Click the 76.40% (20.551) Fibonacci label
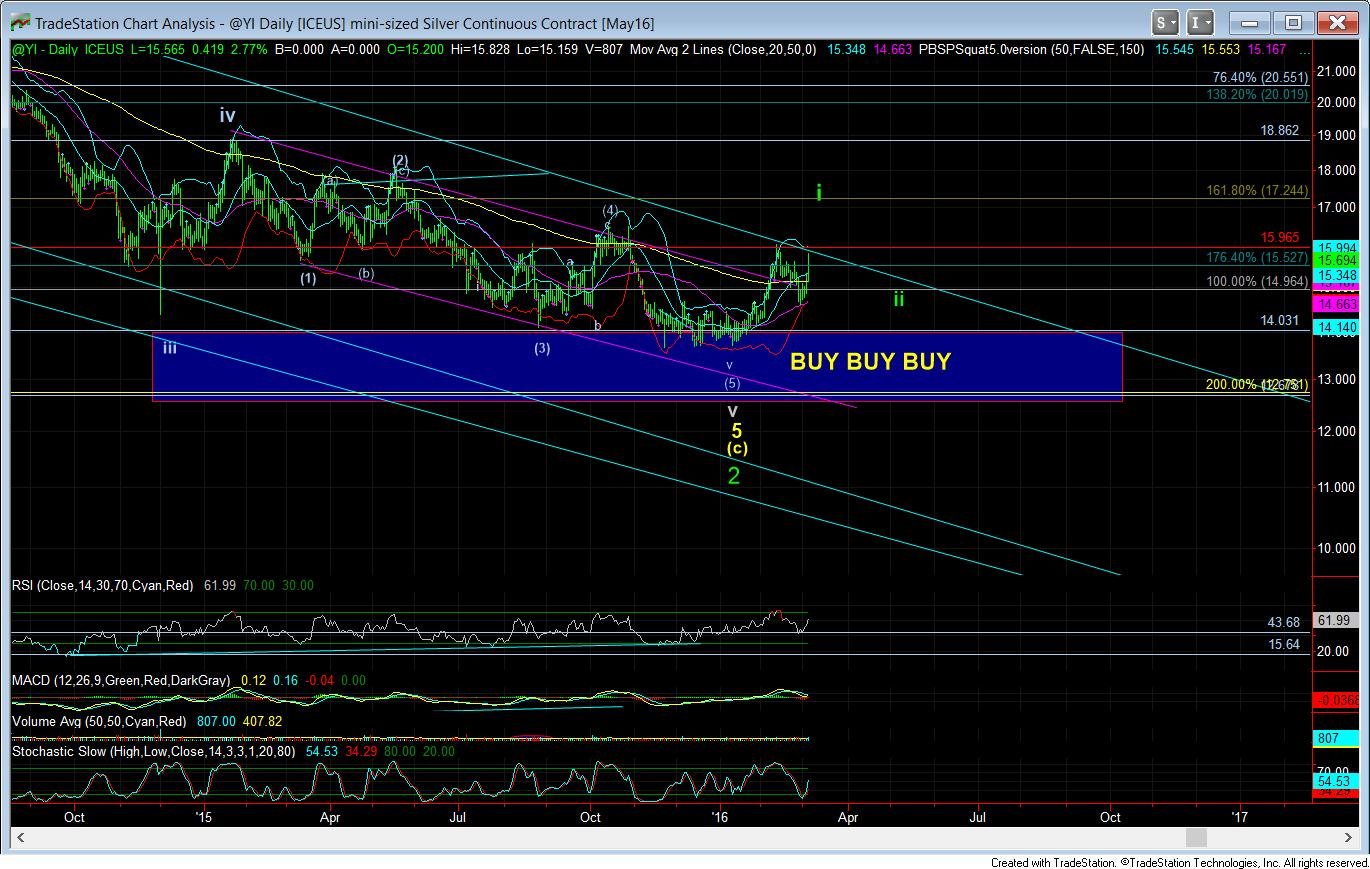Screen dimensions: 1370x869 click(1259, 77)
